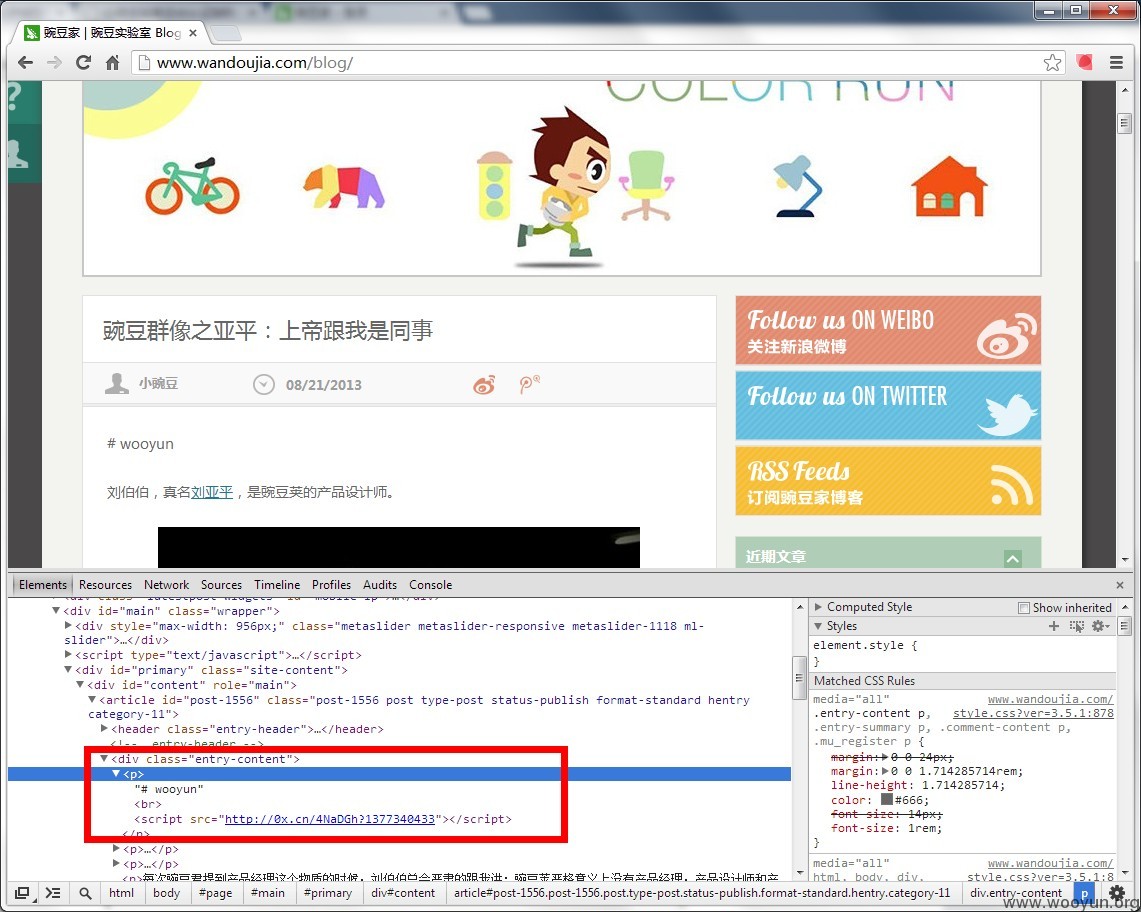
Task: Open the browser home page icon
Action: point(113,63)
